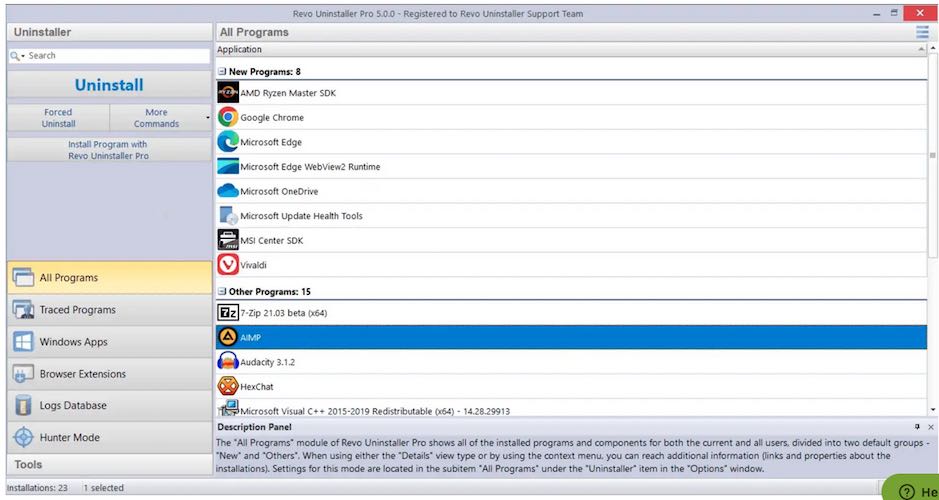This screenshot has width=939, height=500.
Task: Select the MSI Center SDK entry
Action: point(571,240)
